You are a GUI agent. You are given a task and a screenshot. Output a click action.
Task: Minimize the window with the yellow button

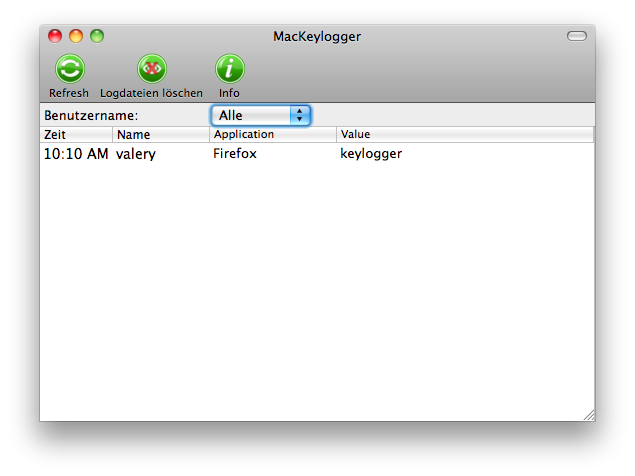click(x=76, y=36)
